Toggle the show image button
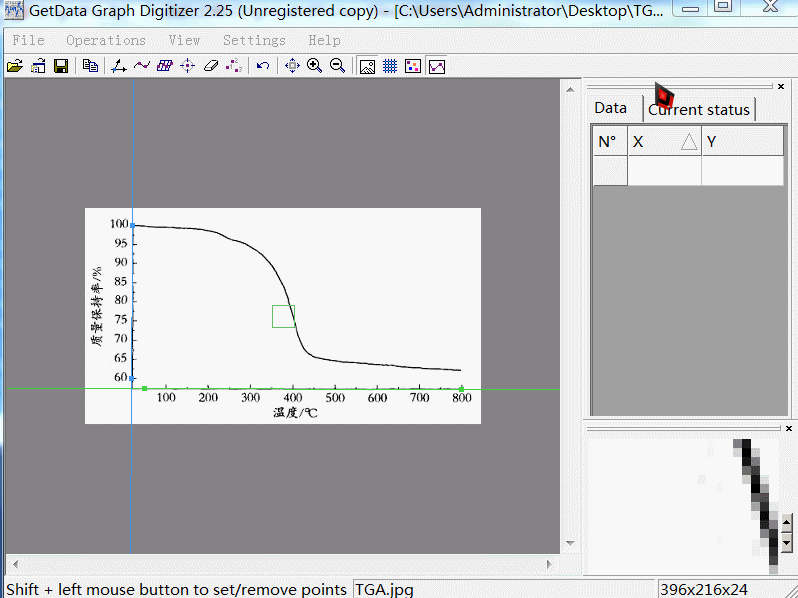 (x=367, y=66)
